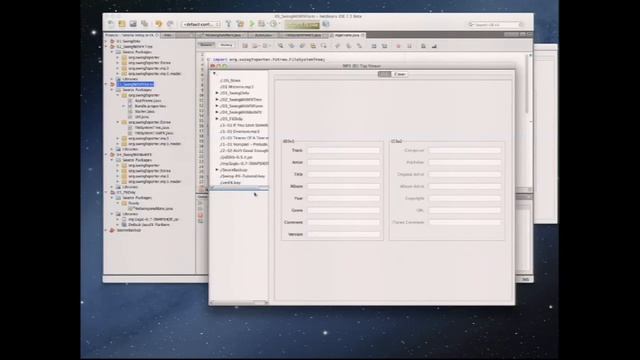Expand the SecureBackup project node
640x360 pixels.
coord(107,230)
